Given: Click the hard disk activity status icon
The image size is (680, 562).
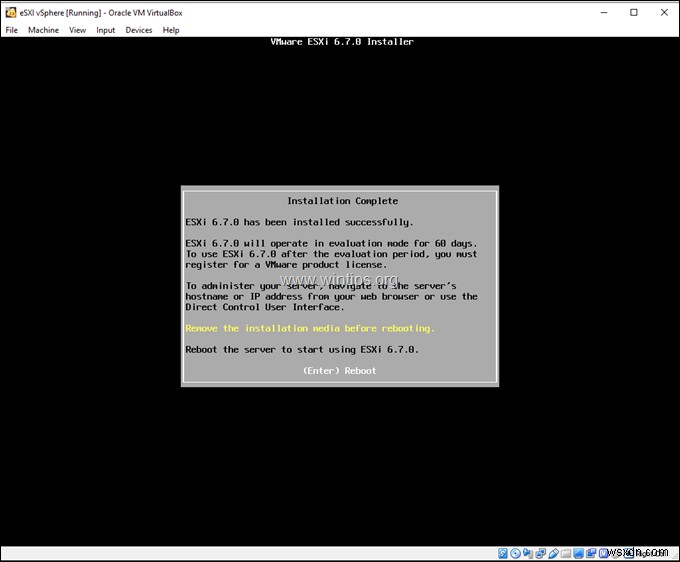Looking at the screenshot, I should click(503, 553).
